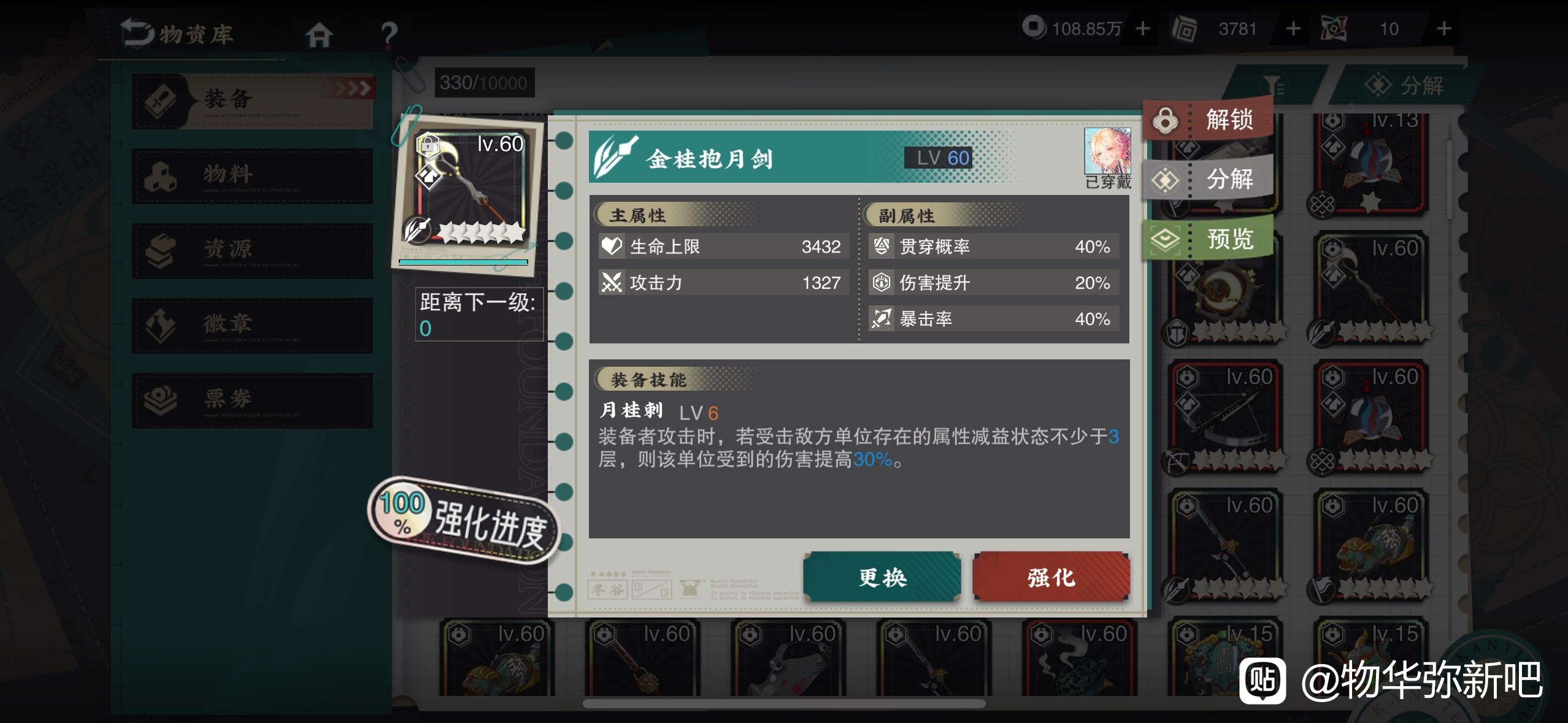Screen dimensions: 1568x723
Task: Open the filter funnel icon
Action: pos(1274,85)
